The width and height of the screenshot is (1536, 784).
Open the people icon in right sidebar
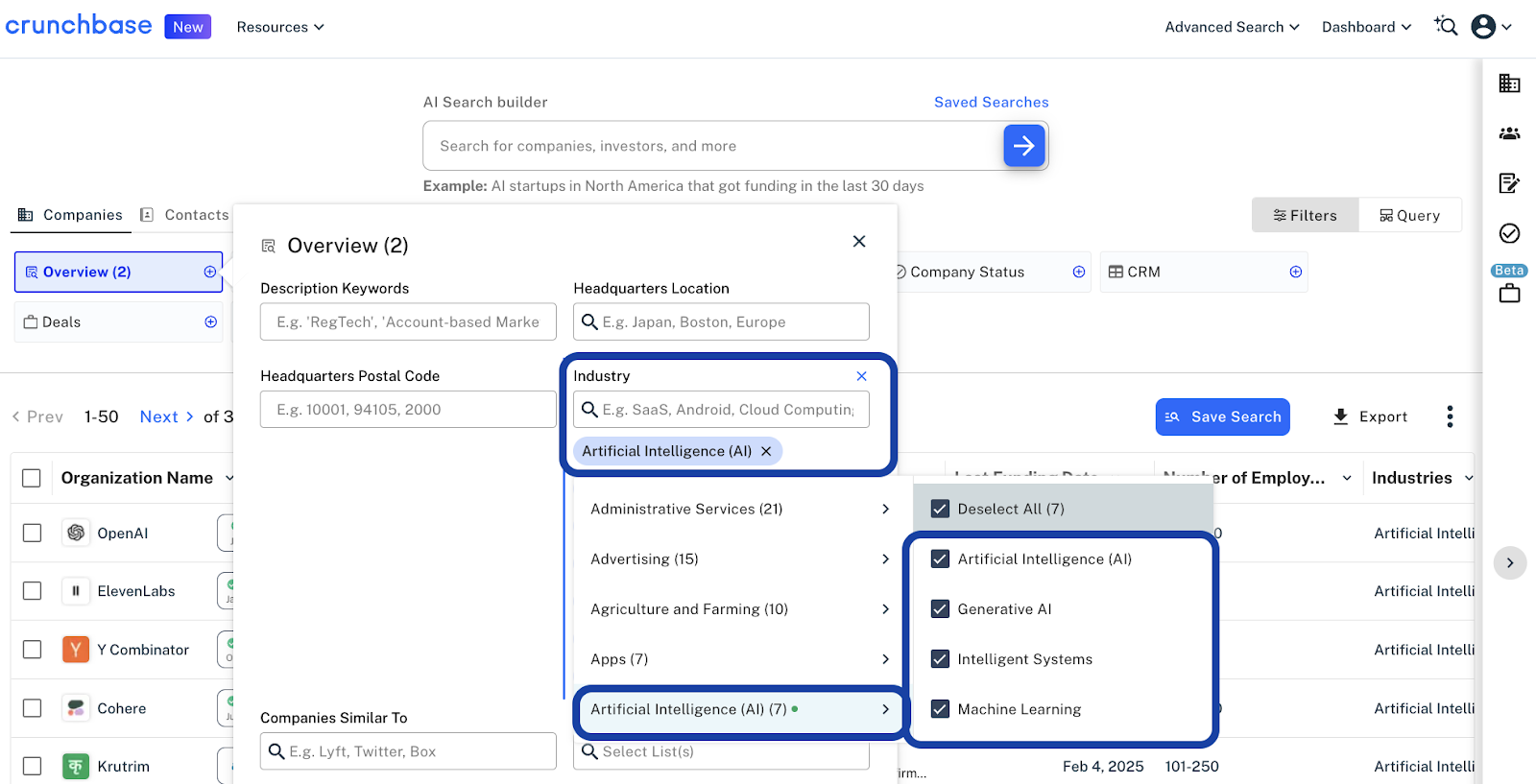[x=1509, y=133]
